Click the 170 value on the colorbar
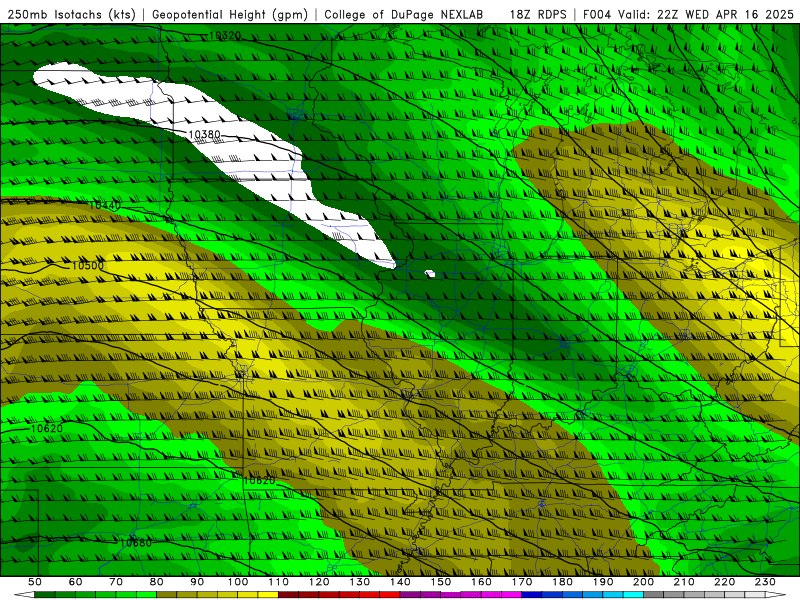The image size is (800, 600). (x=522, y=582)
